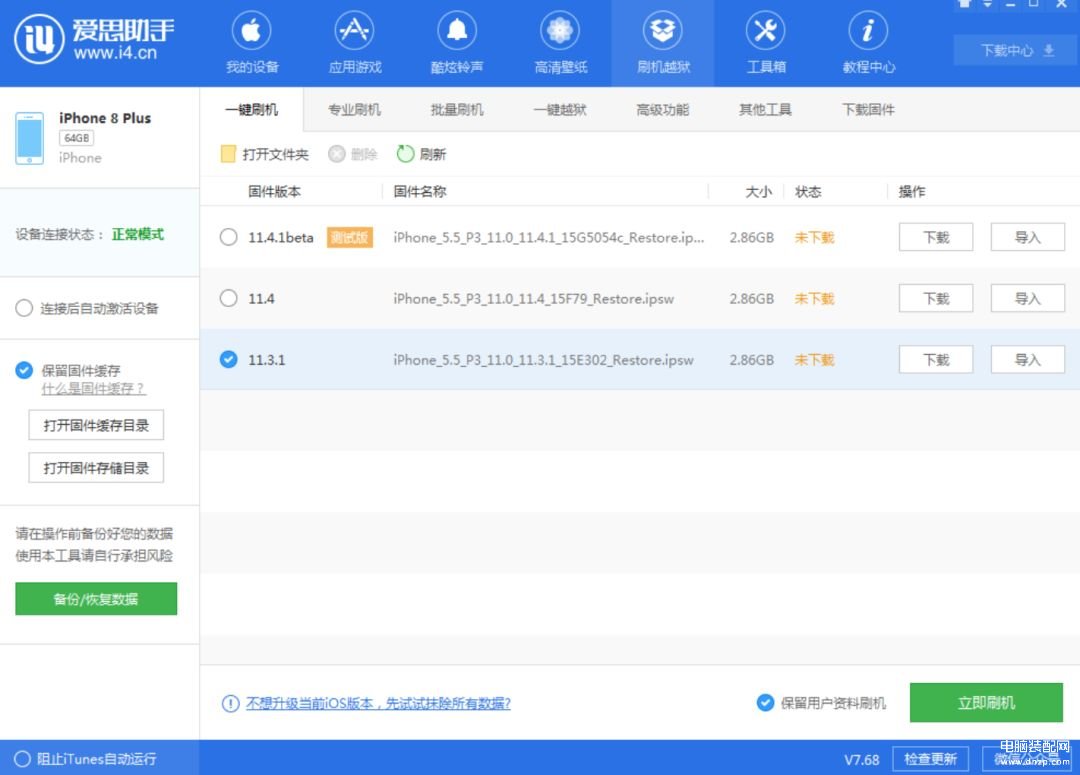Click 打开固件缓存目录 button
The image size is (1080, 775).
[x=96, y=425]
